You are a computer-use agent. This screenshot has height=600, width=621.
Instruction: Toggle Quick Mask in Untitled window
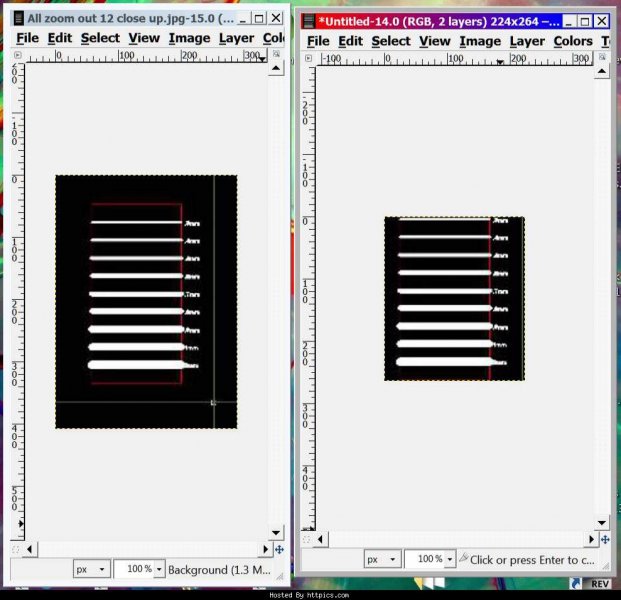[x=306, y=539]
